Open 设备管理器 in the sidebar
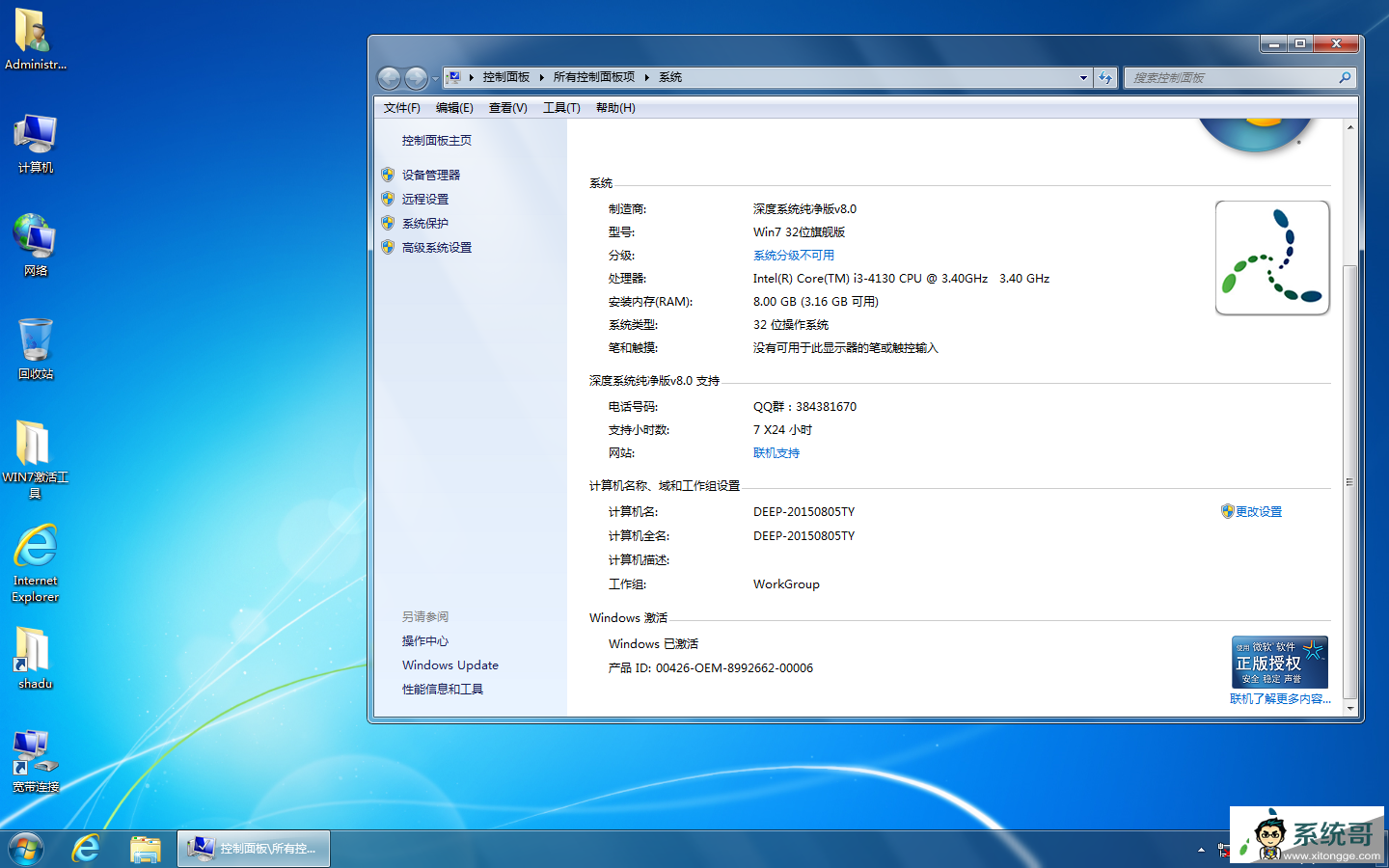This screenshot has width=1389, height=868. tap(431, 176)
